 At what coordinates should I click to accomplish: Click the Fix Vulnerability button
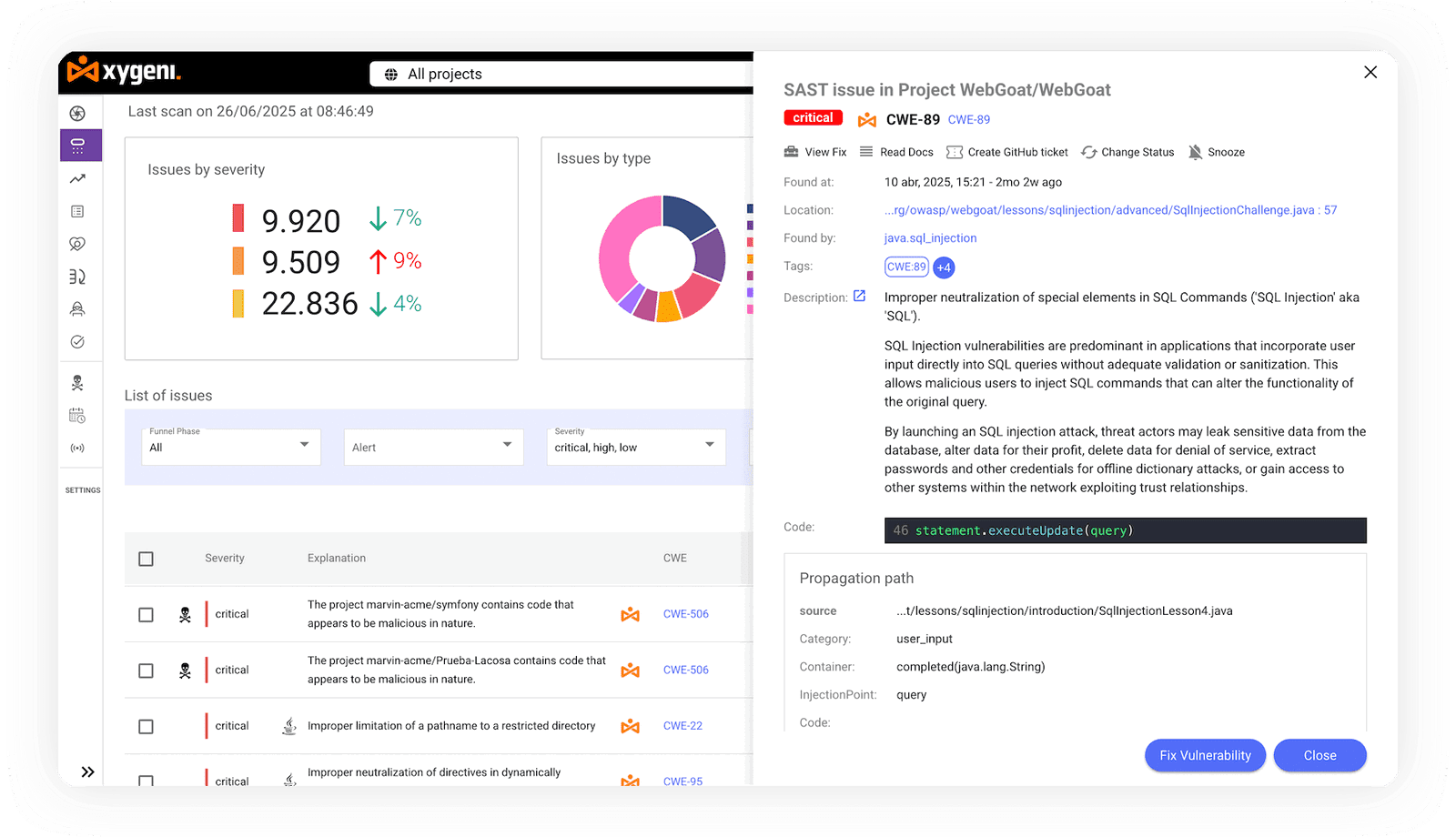pos(1204,755)
